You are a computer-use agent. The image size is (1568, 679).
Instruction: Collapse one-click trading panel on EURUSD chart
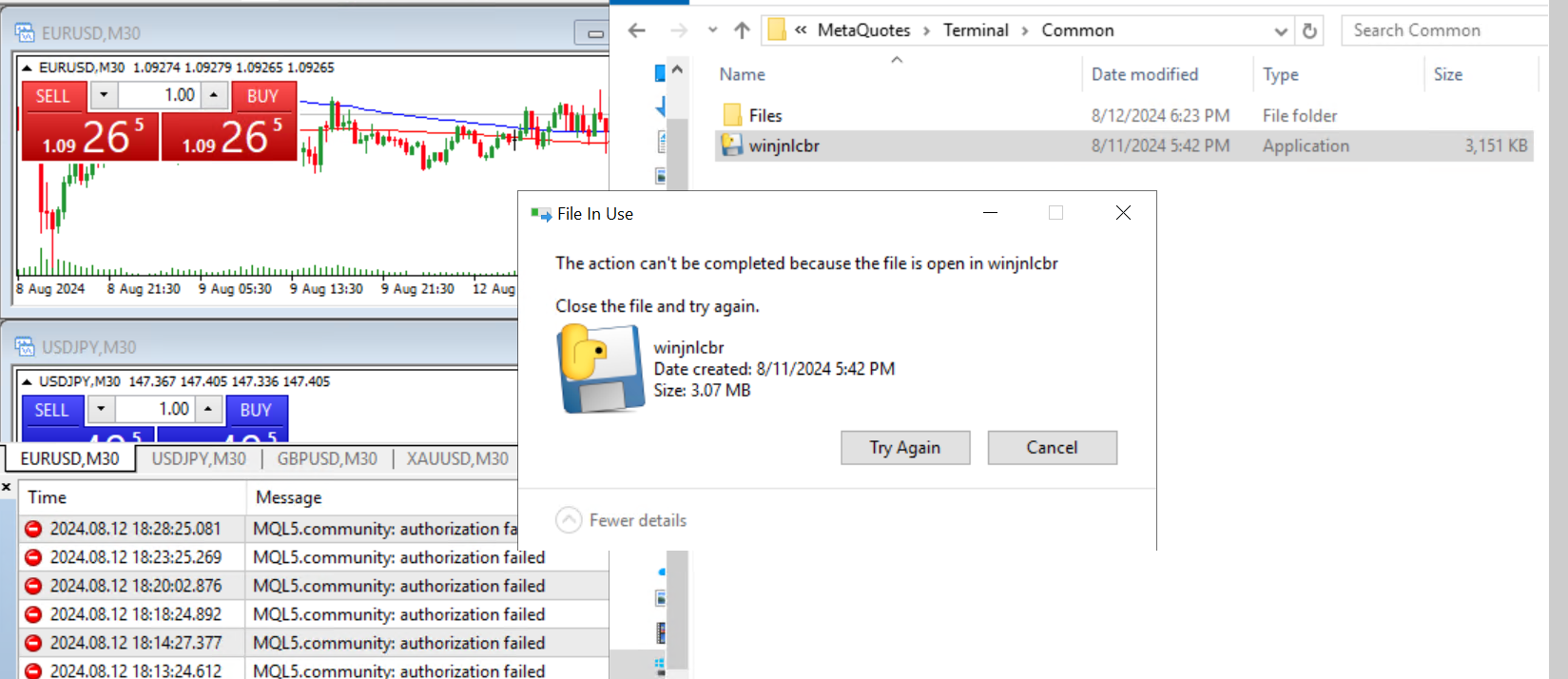coord(27,68)
